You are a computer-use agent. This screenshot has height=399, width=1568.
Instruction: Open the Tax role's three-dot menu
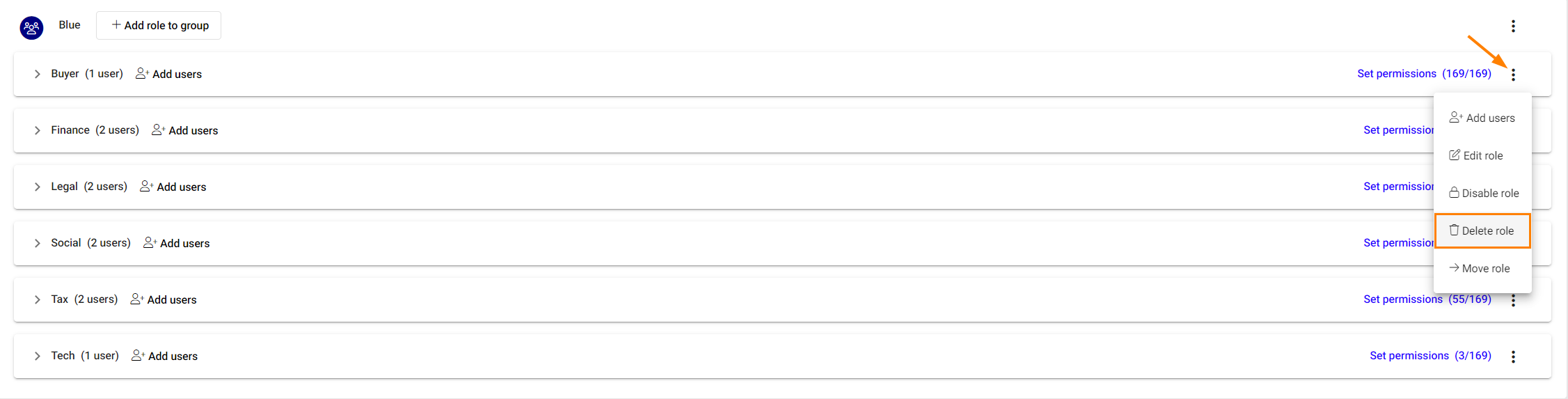[1513, 301]
